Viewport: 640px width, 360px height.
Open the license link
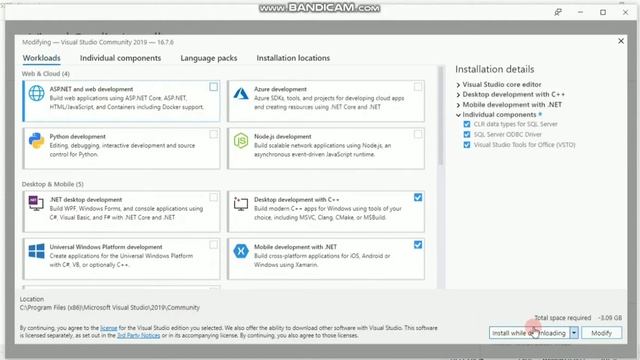109,328
